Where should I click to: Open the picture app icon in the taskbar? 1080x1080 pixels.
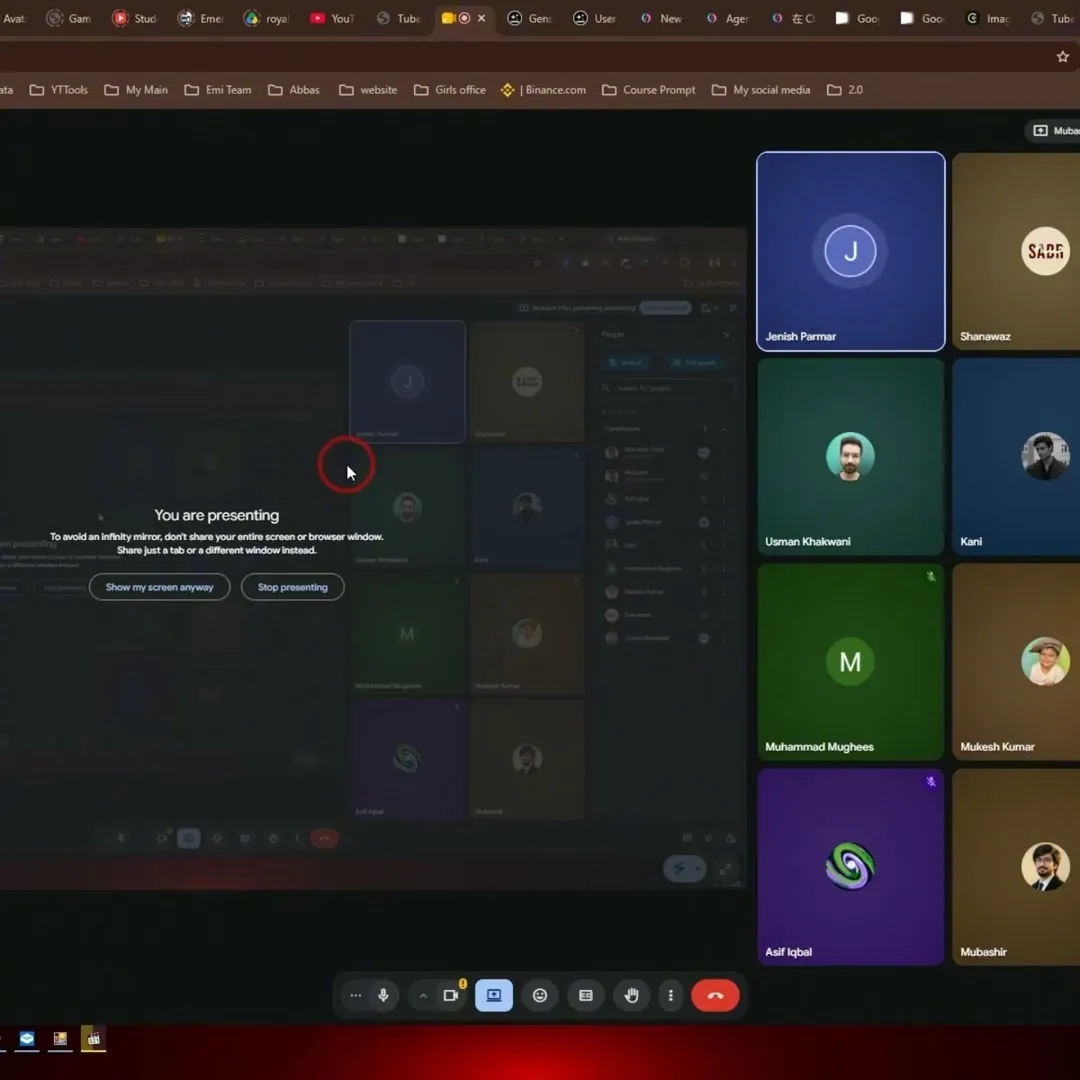click(x=60, y=1039)
